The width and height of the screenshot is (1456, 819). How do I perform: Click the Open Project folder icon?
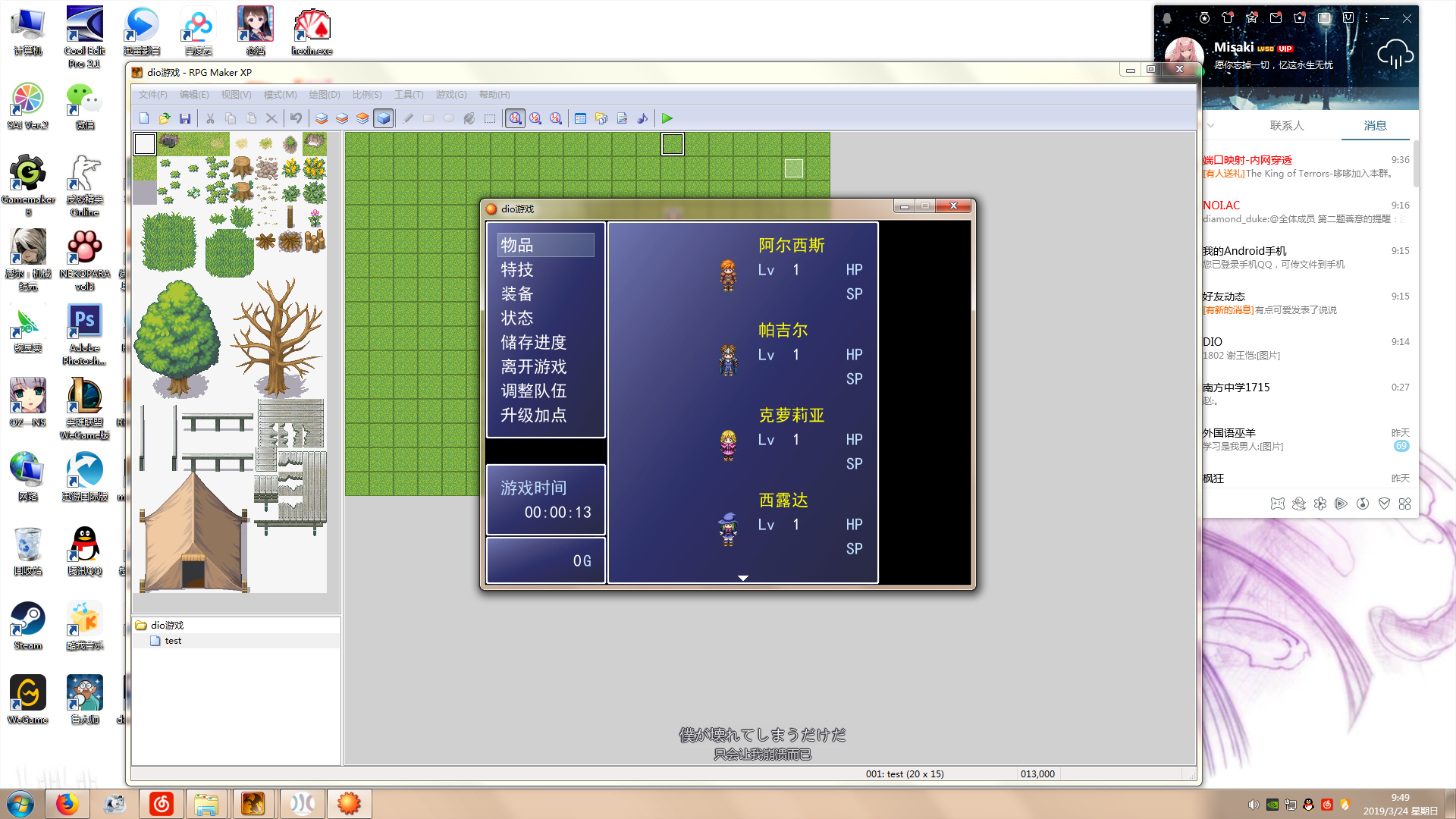(x=165, y=118)
